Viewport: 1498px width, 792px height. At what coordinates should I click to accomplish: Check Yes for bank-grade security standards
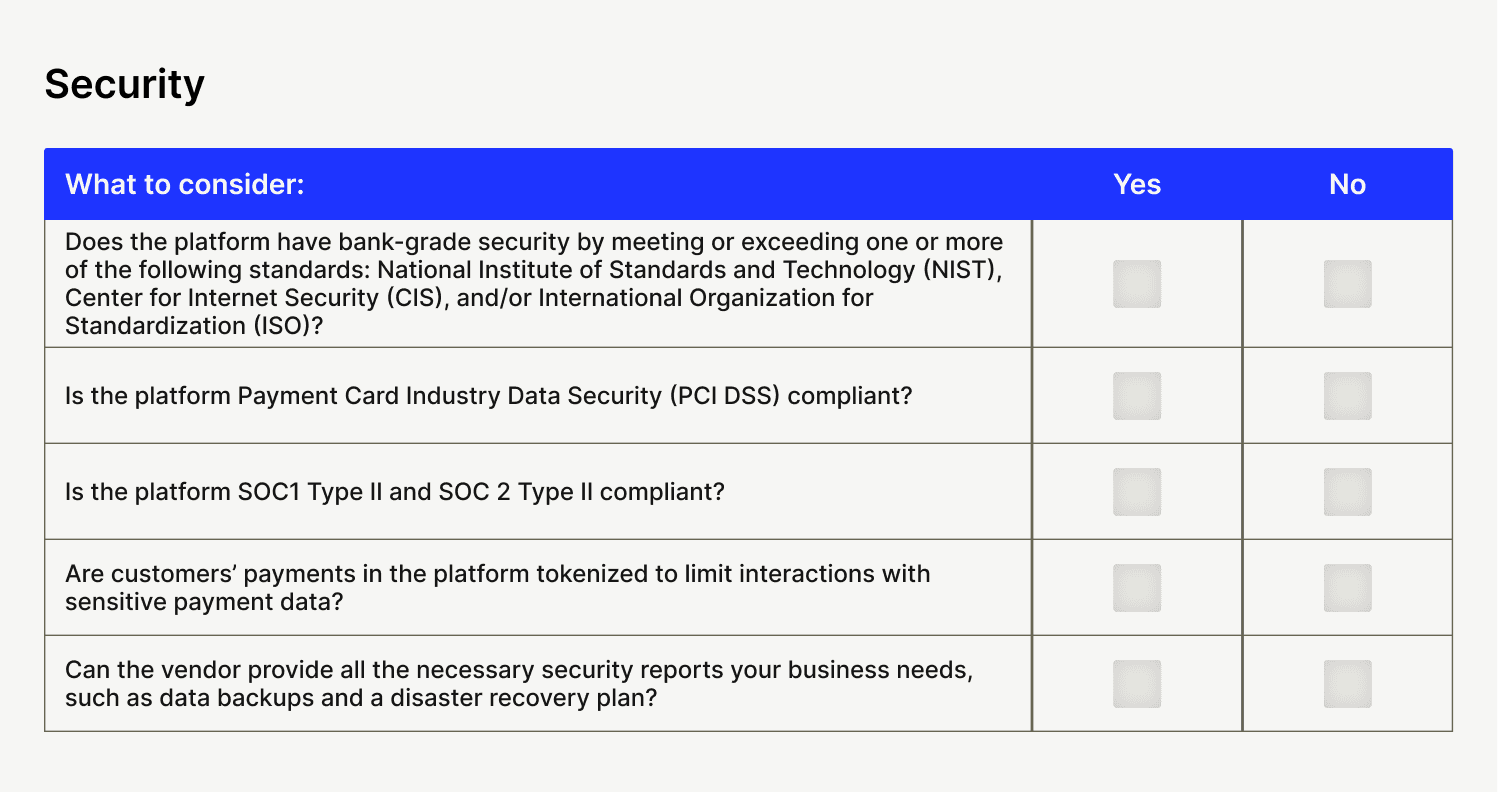1137,284
